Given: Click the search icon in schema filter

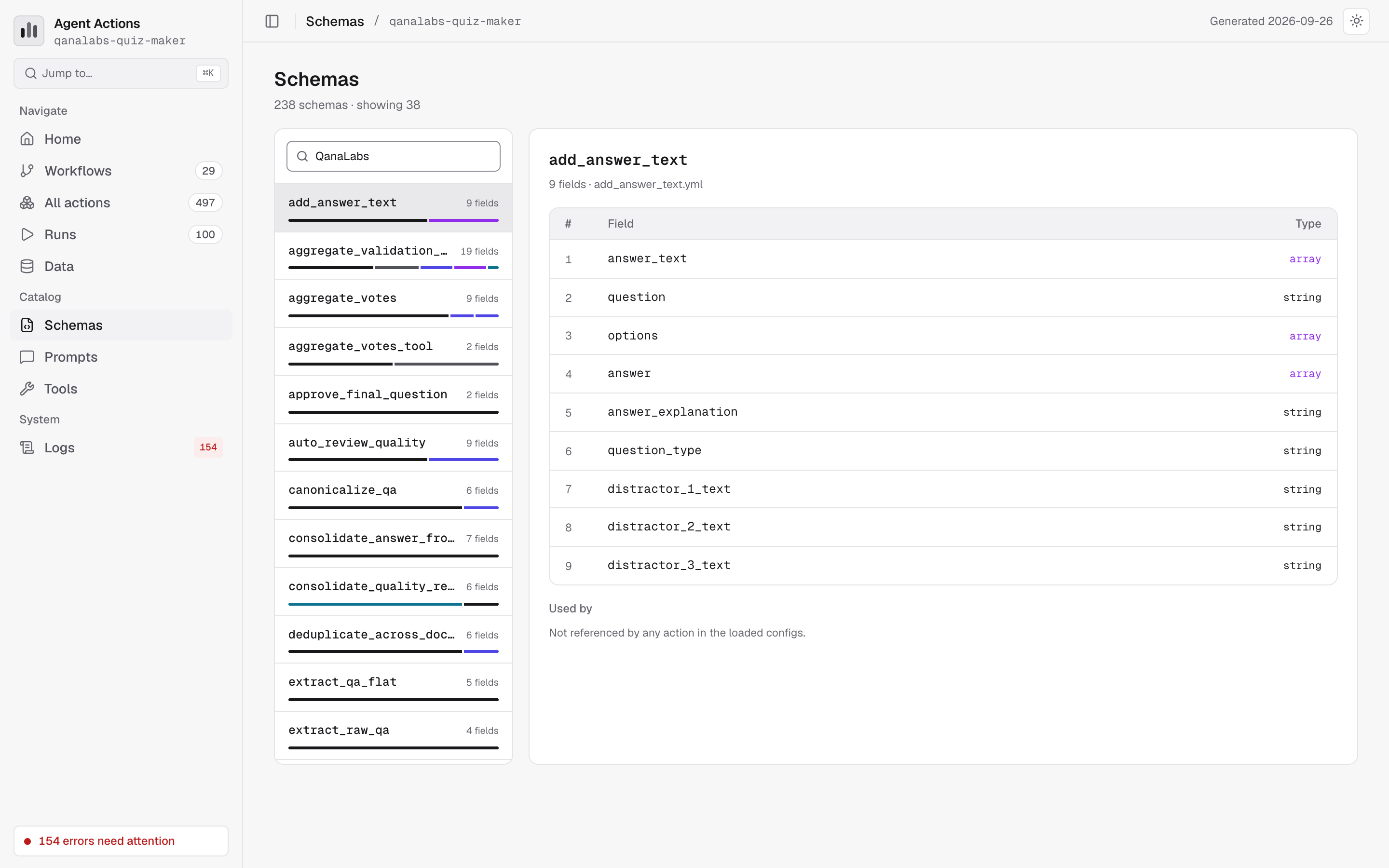Looking at the screenshot, I should pyautogui.click(x=302, y=156).
